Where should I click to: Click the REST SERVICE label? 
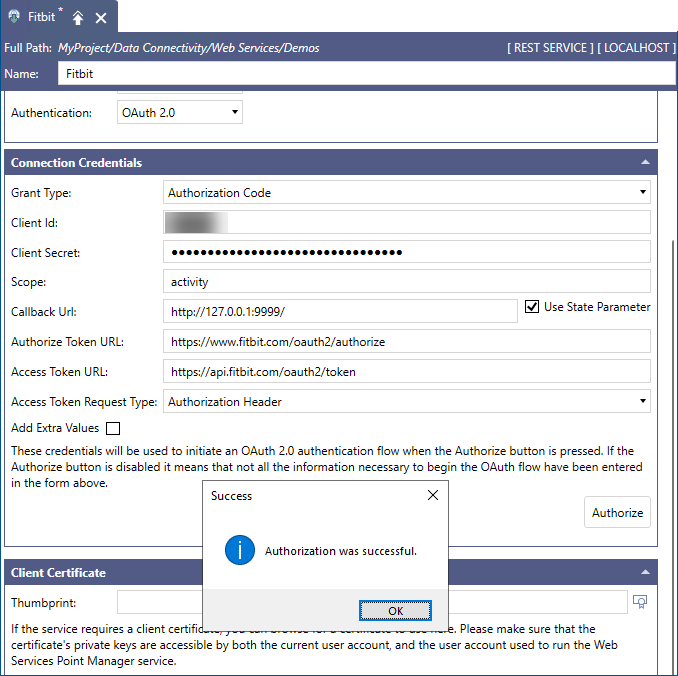(x=550, y=48)
